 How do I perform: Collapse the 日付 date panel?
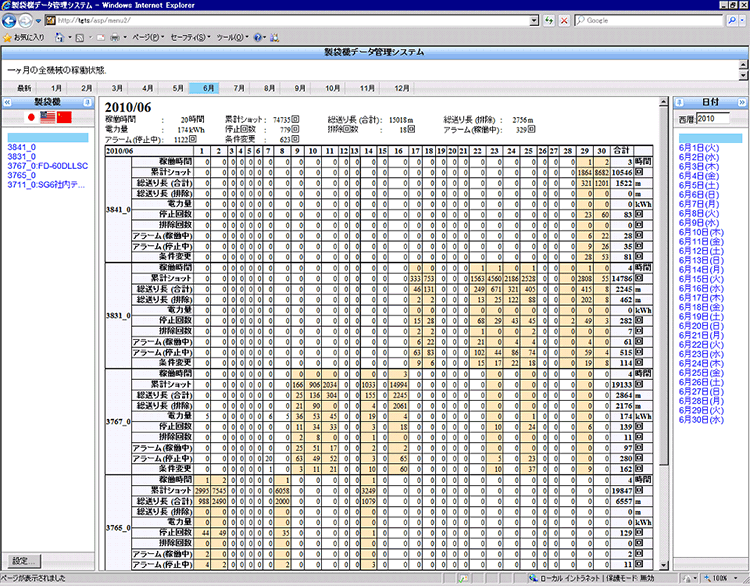(741, 102)
